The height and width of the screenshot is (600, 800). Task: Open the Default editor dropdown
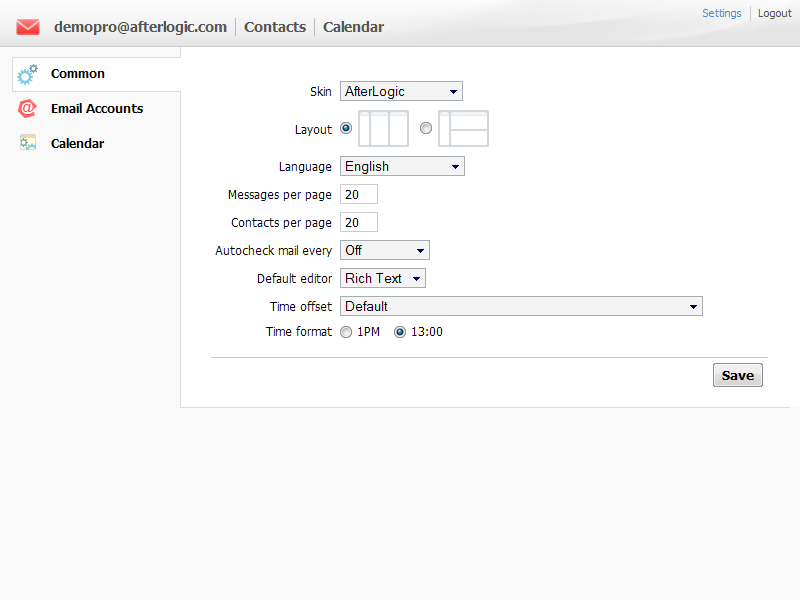[x=383, y=278]
